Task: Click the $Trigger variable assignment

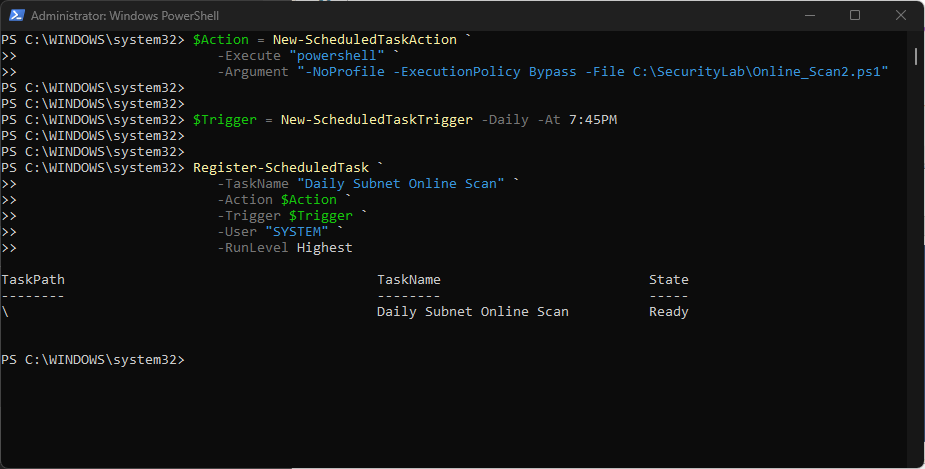Action: click(x=225, y=120)
